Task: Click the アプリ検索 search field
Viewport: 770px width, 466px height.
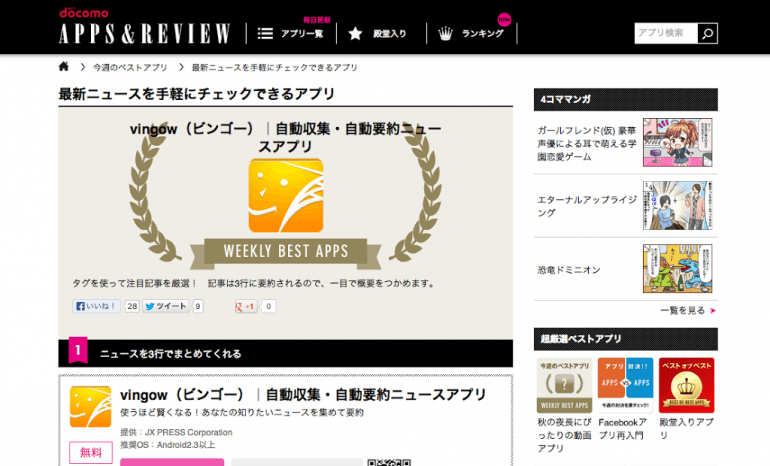Action: [x=666, y=33]
